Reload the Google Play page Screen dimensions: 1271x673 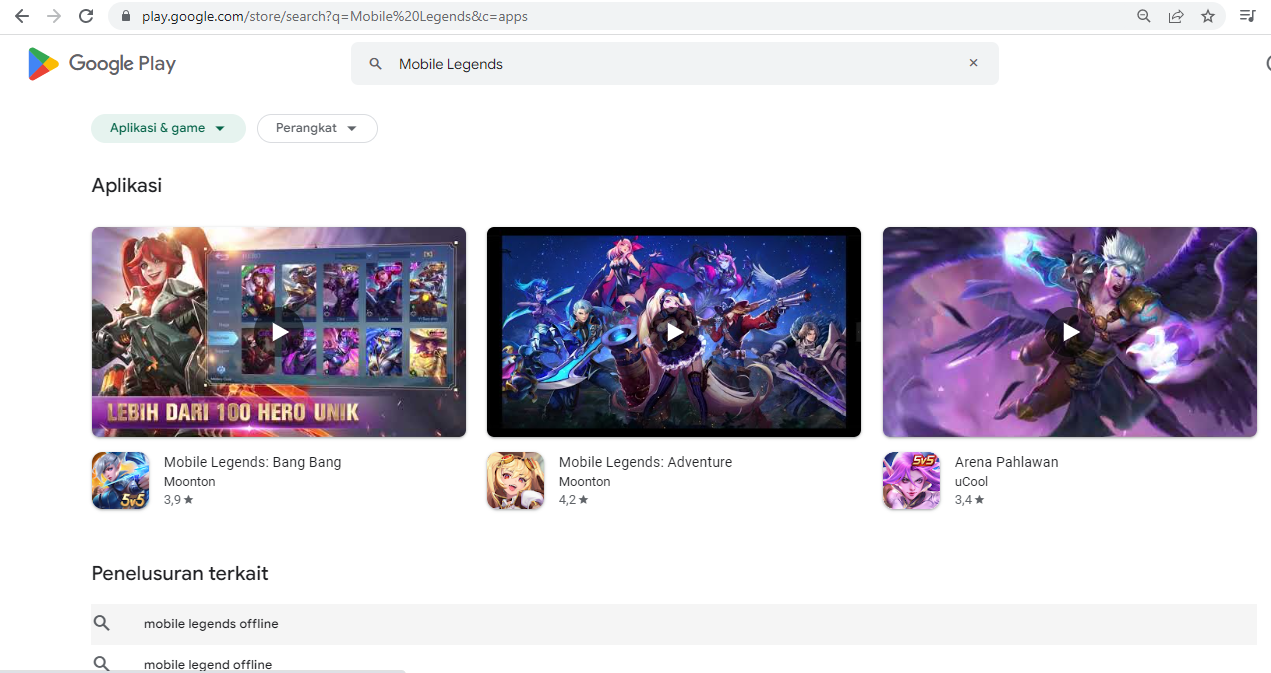coord(86,16)
